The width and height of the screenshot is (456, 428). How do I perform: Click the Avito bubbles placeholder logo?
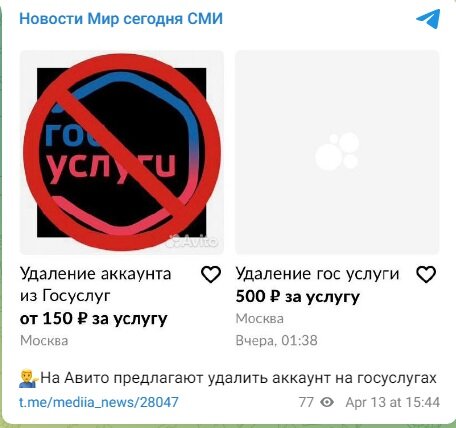337,152
